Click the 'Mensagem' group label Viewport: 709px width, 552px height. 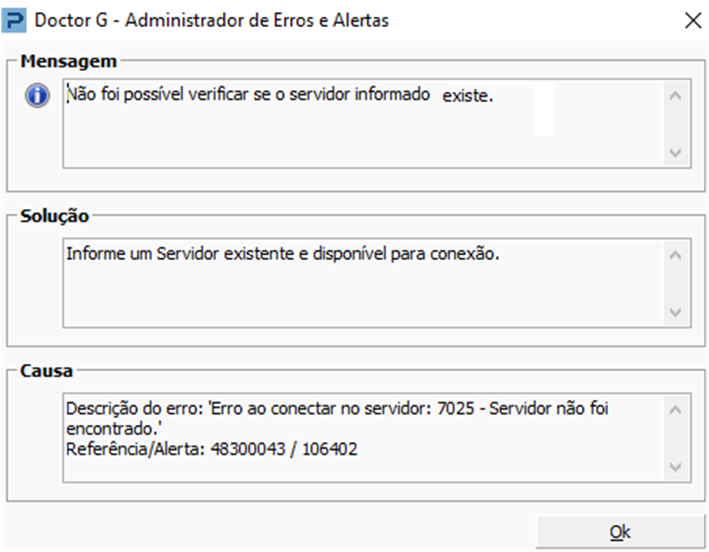click(x=69, y=61)
